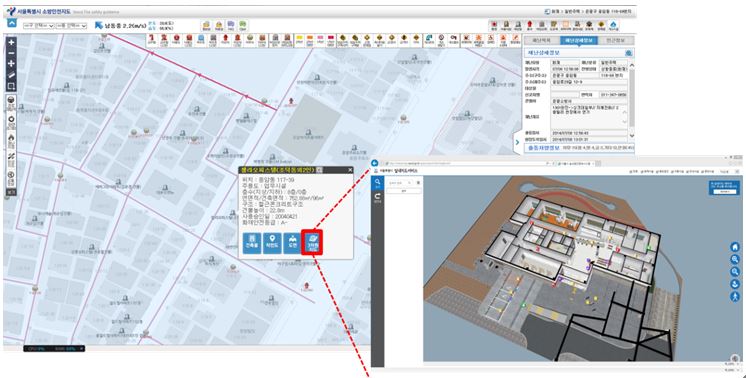Open the 건축물 building info button in popup

tap(252, 243)
